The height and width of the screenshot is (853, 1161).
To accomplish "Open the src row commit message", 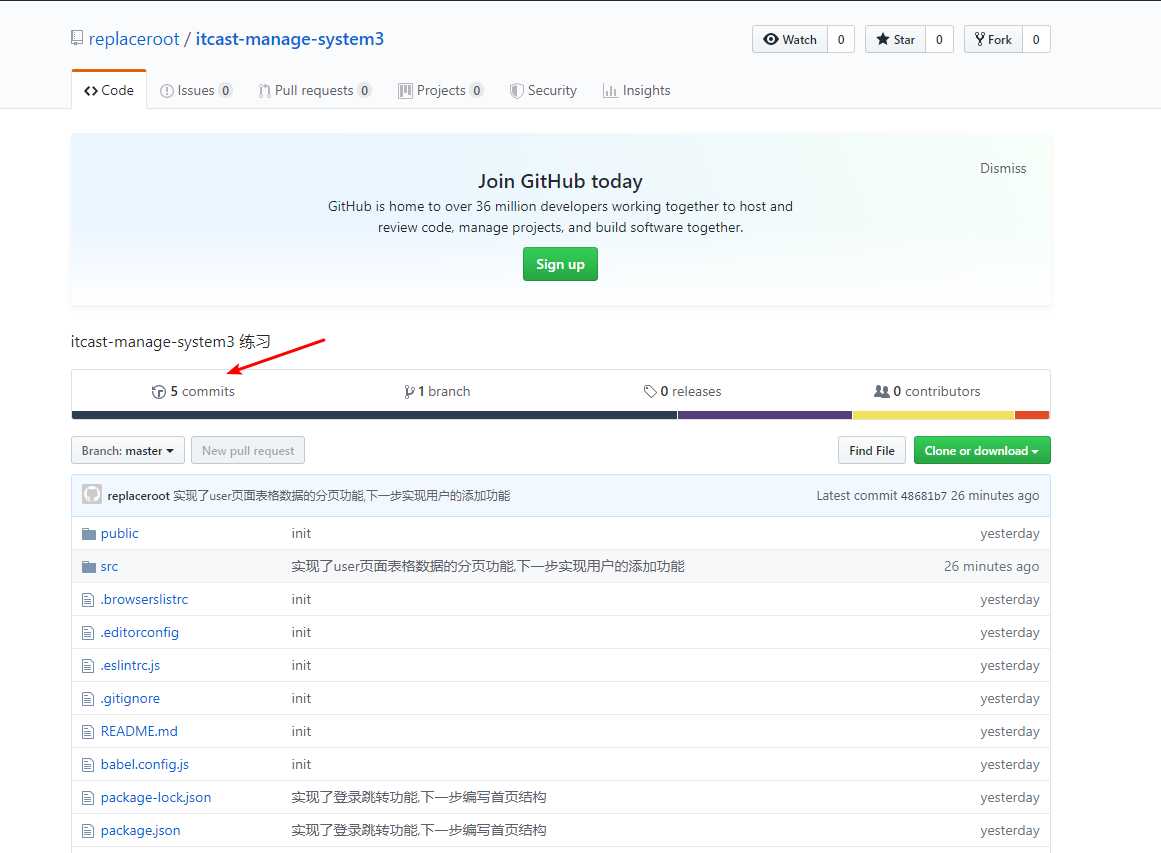I will pos(488,566).
